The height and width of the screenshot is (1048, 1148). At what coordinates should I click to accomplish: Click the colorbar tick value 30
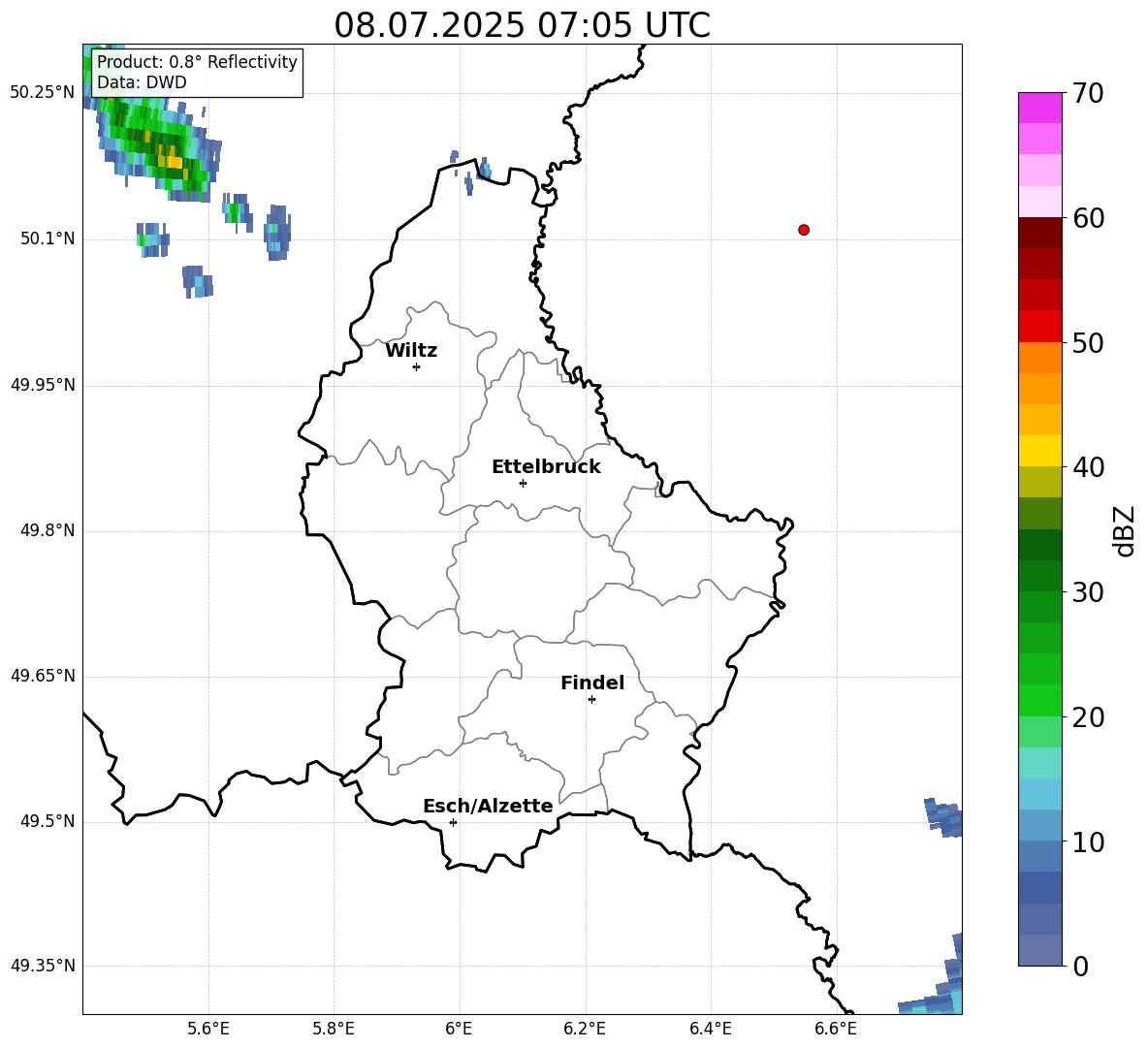click(1088, 592)
